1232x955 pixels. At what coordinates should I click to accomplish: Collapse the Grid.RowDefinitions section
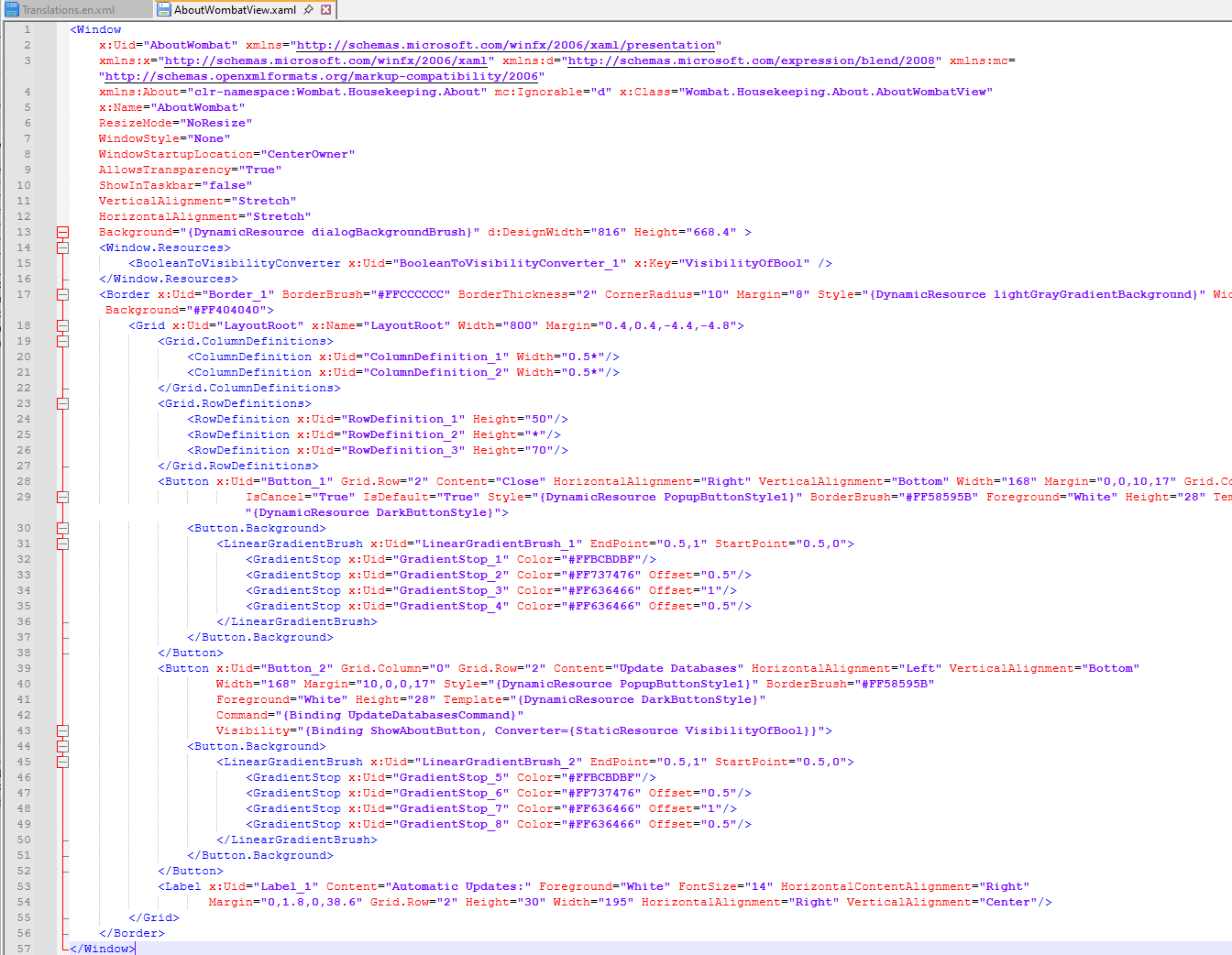point(62,403)
